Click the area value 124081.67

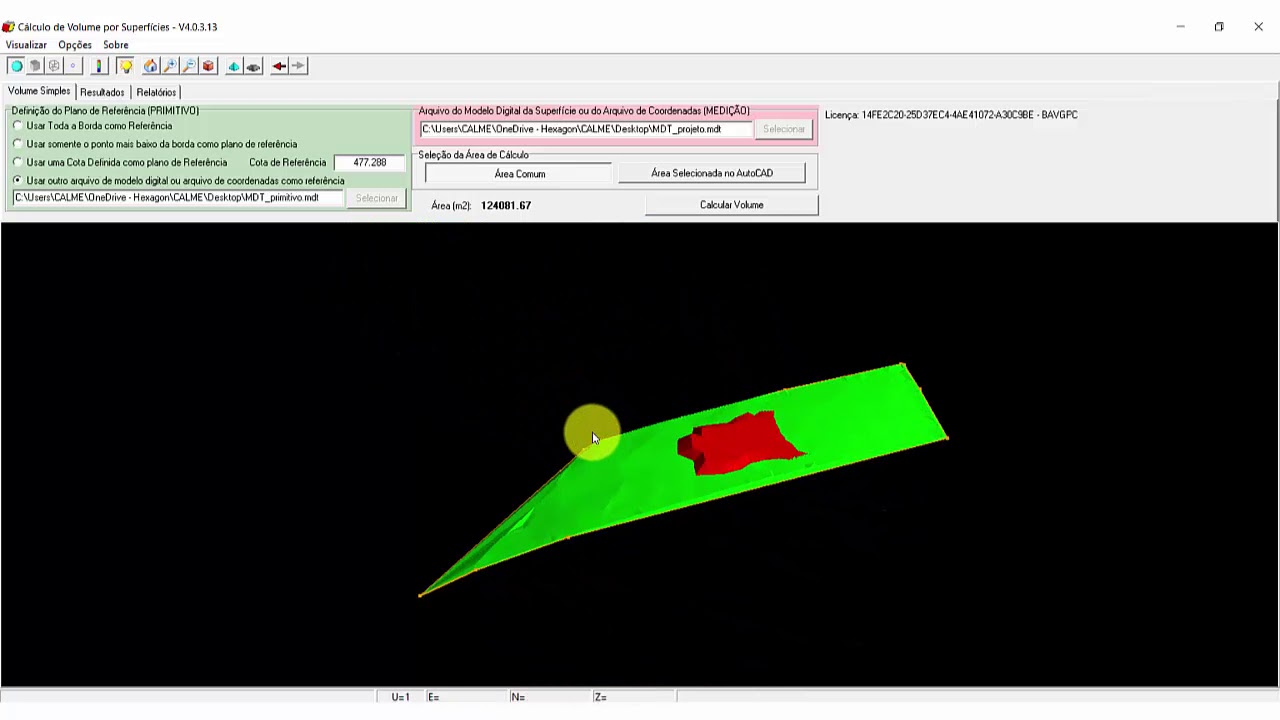click(x=506, y=205)
